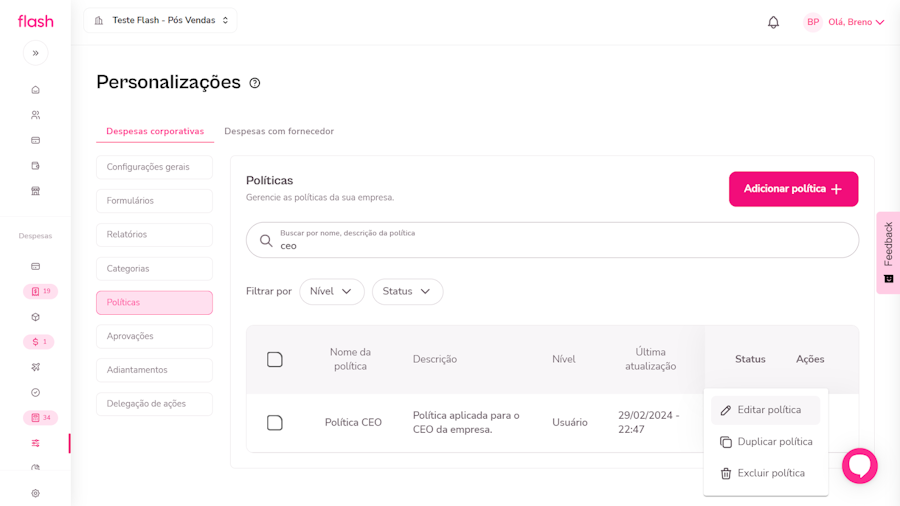Open Relatórios section
Image resolution: width=900 pixels, height=506 pixels.
[x=154, y=235]
